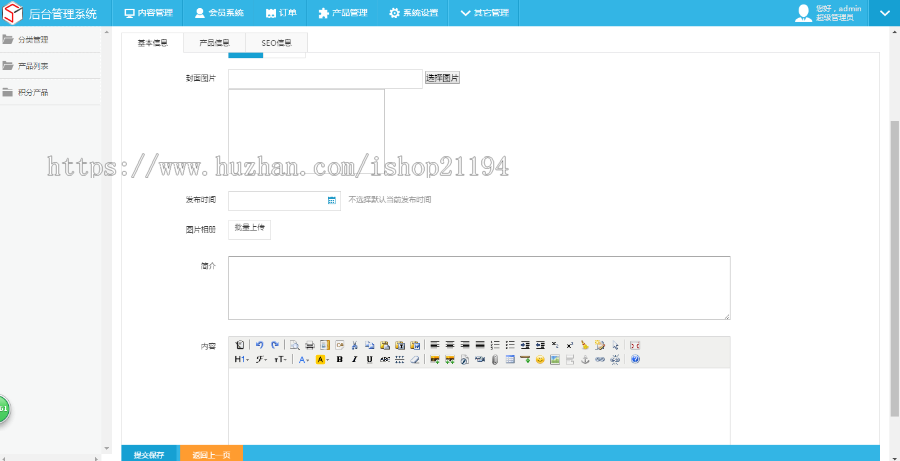Switch to the 基本信息 tab
Image resolution: width=900 pixels, height=461 pixels.
click(153, 42)
